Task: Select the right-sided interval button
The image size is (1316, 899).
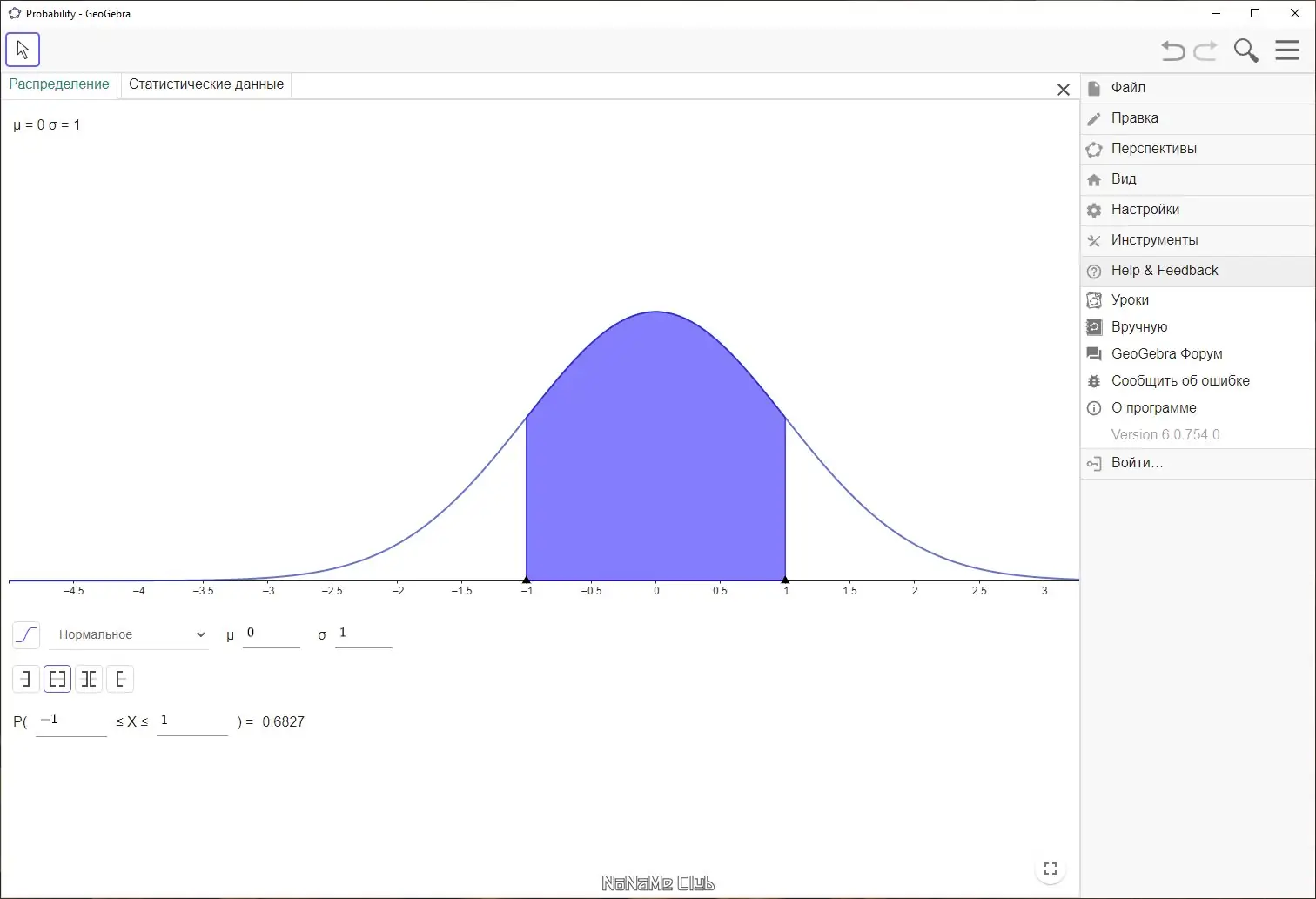Action: point(120,679)
